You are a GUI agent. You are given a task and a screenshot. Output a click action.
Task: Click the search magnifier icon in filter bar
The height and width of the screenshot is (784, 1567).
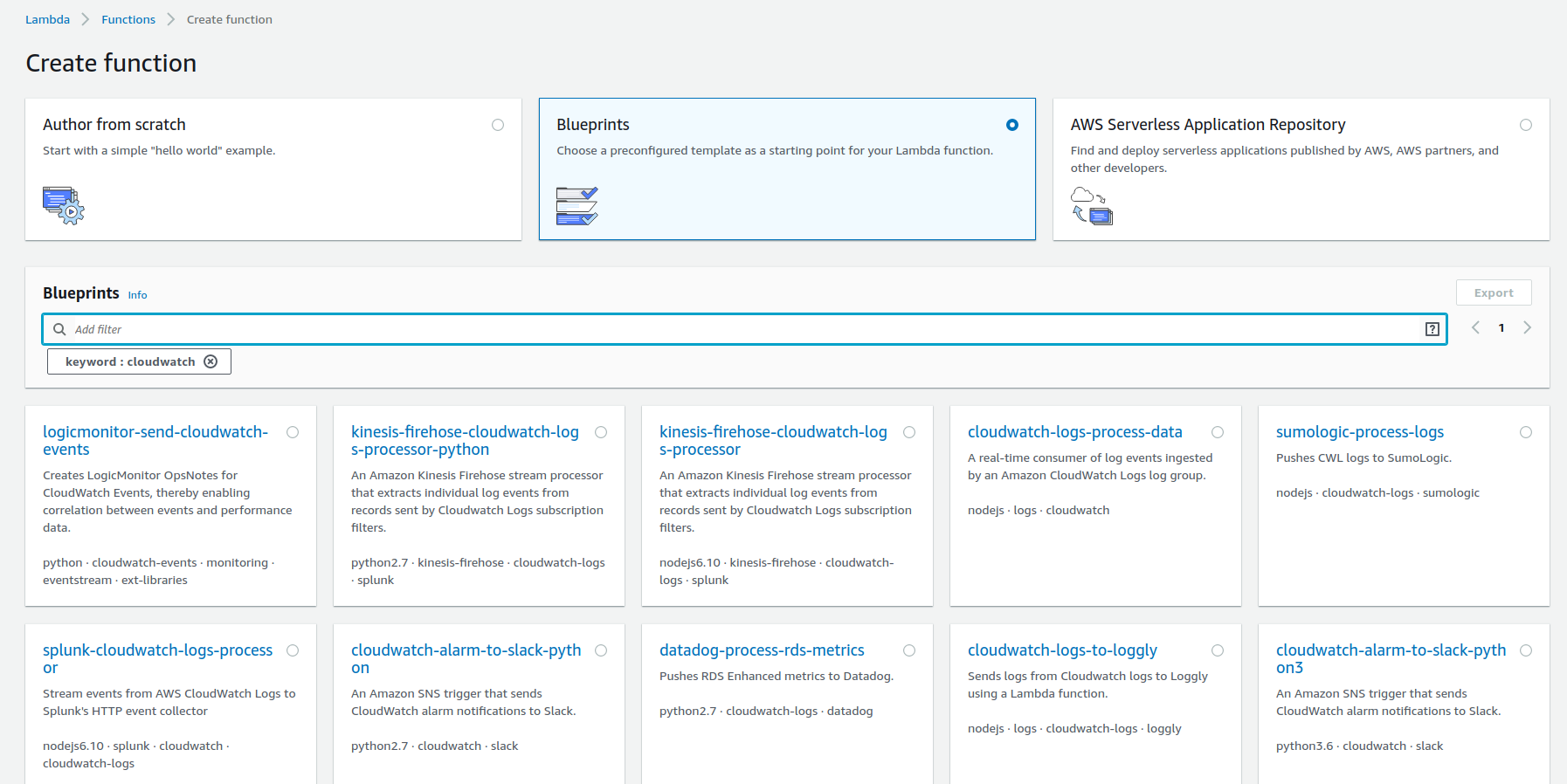click(59, 329)
